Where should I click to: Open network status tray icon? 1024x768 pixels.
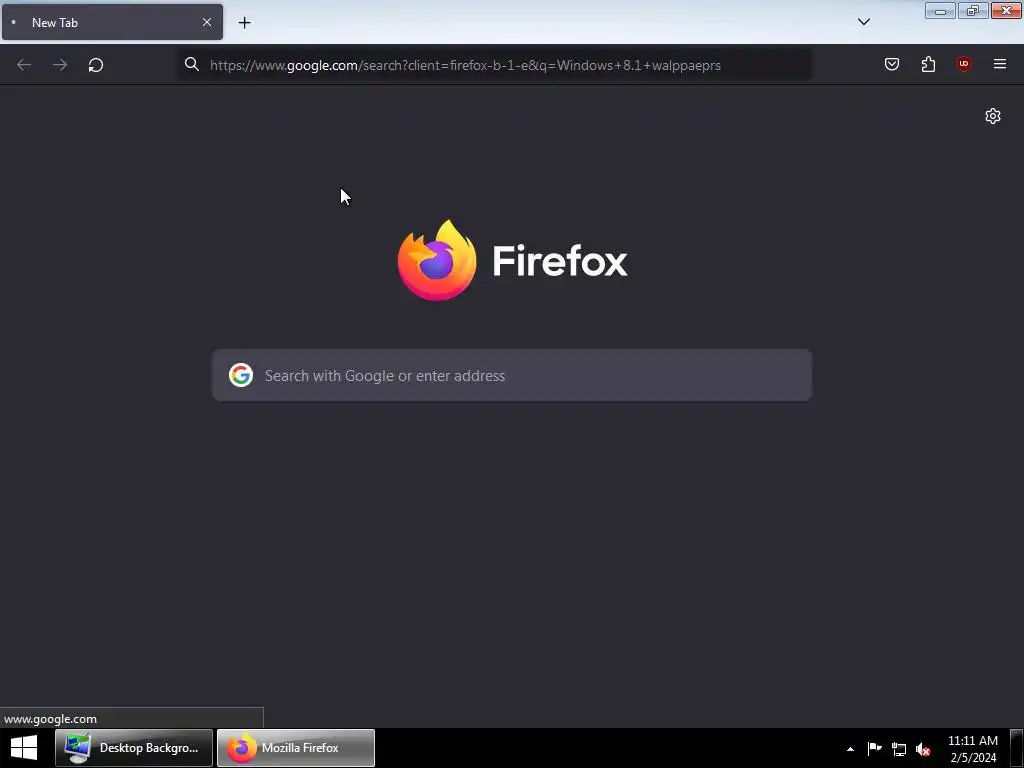click(x=899, y=749)
